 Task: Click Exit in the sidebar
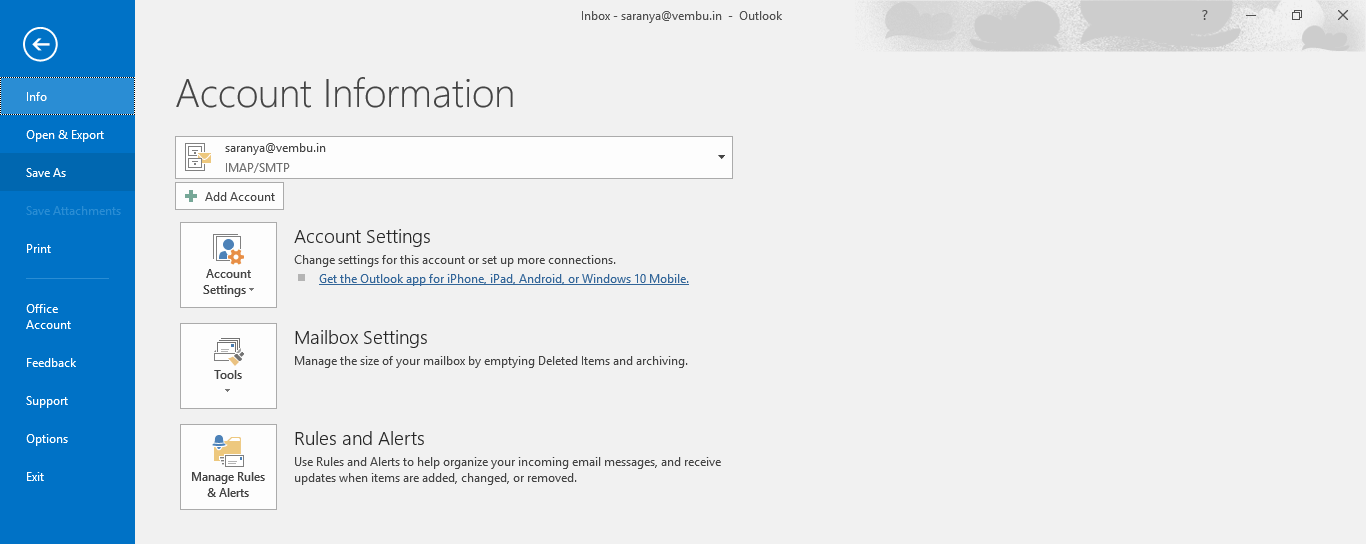coord(67,477)
